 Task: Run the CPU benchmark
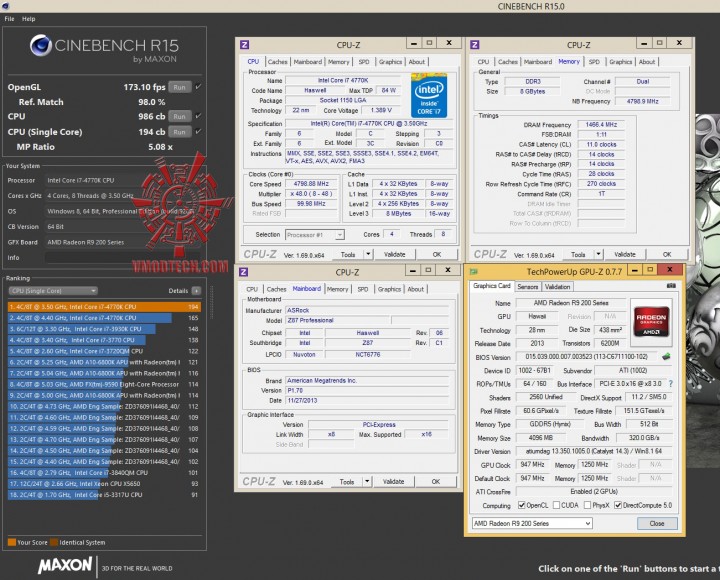click(180, 117)
